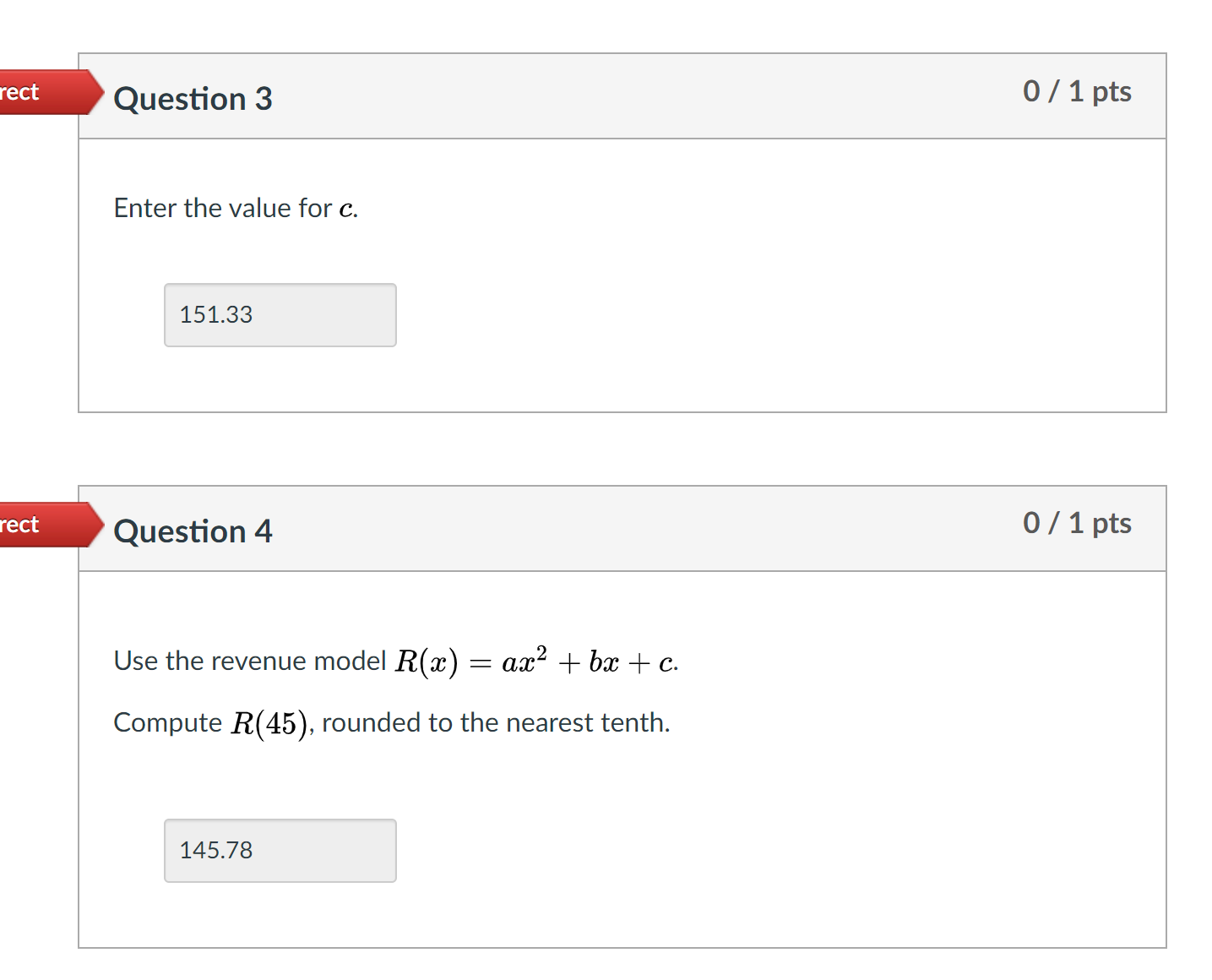The image size is (1212, 980).
Task: Click the text 'Compute R(45)'
Action: click(211, 722)
